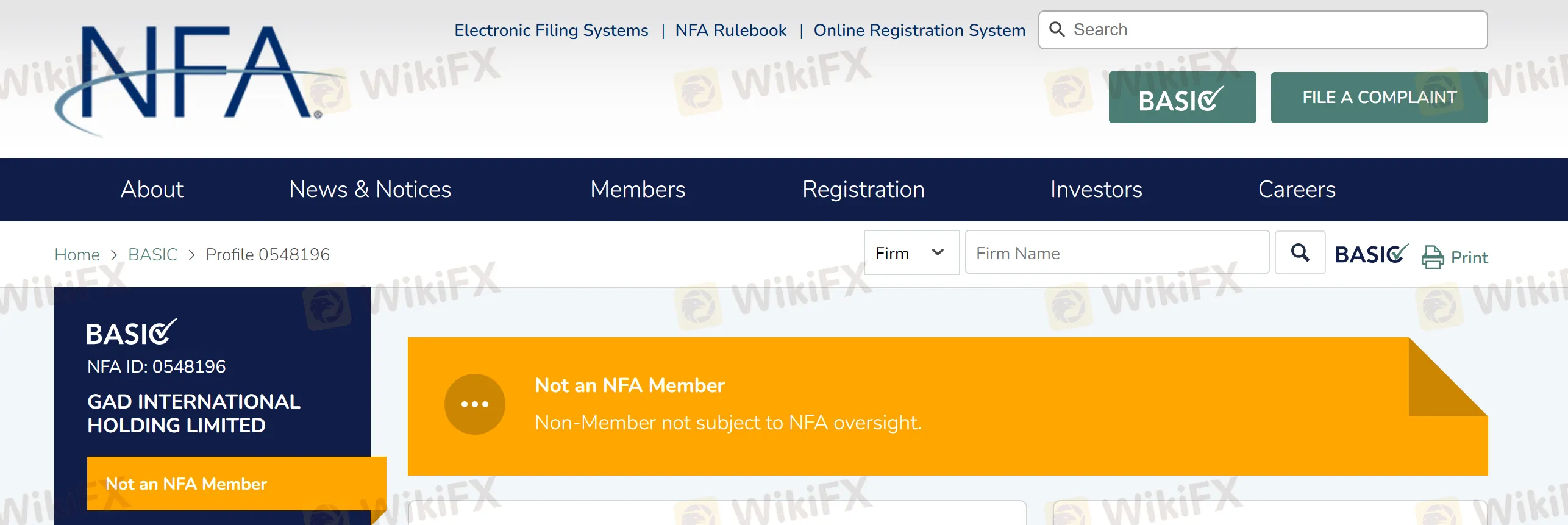Screen dimensions: 1568x525
Task: Open the News & Notices menu
Action: (370, 190)
